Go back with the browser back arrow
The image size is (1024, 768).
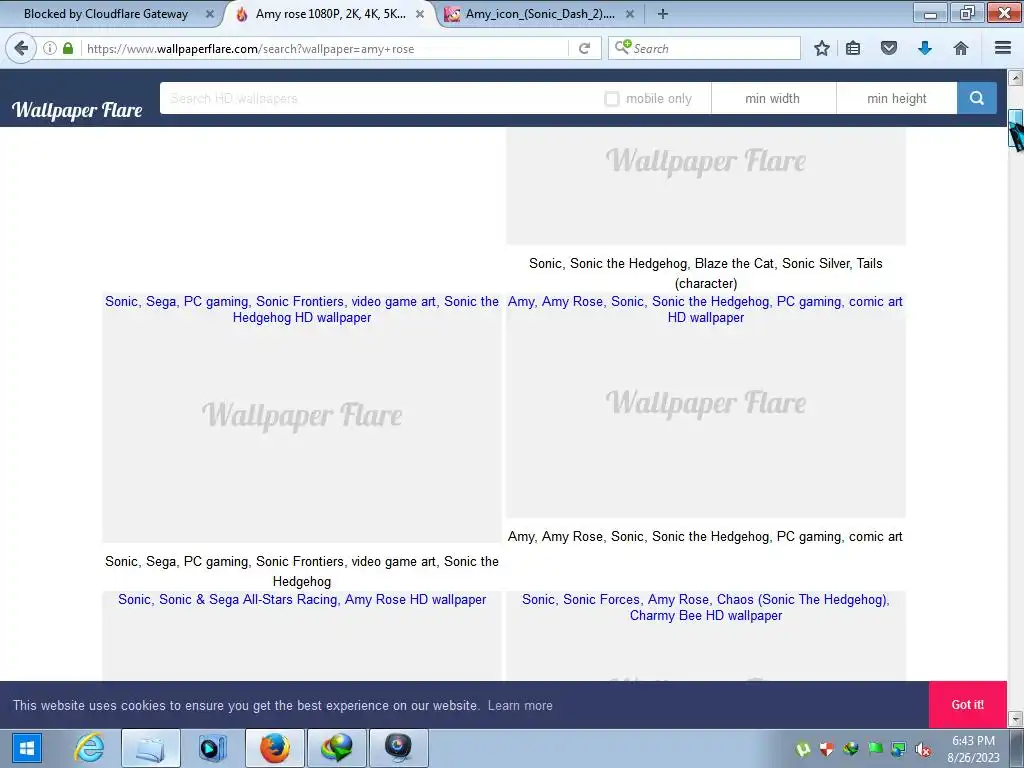[21, 48]
